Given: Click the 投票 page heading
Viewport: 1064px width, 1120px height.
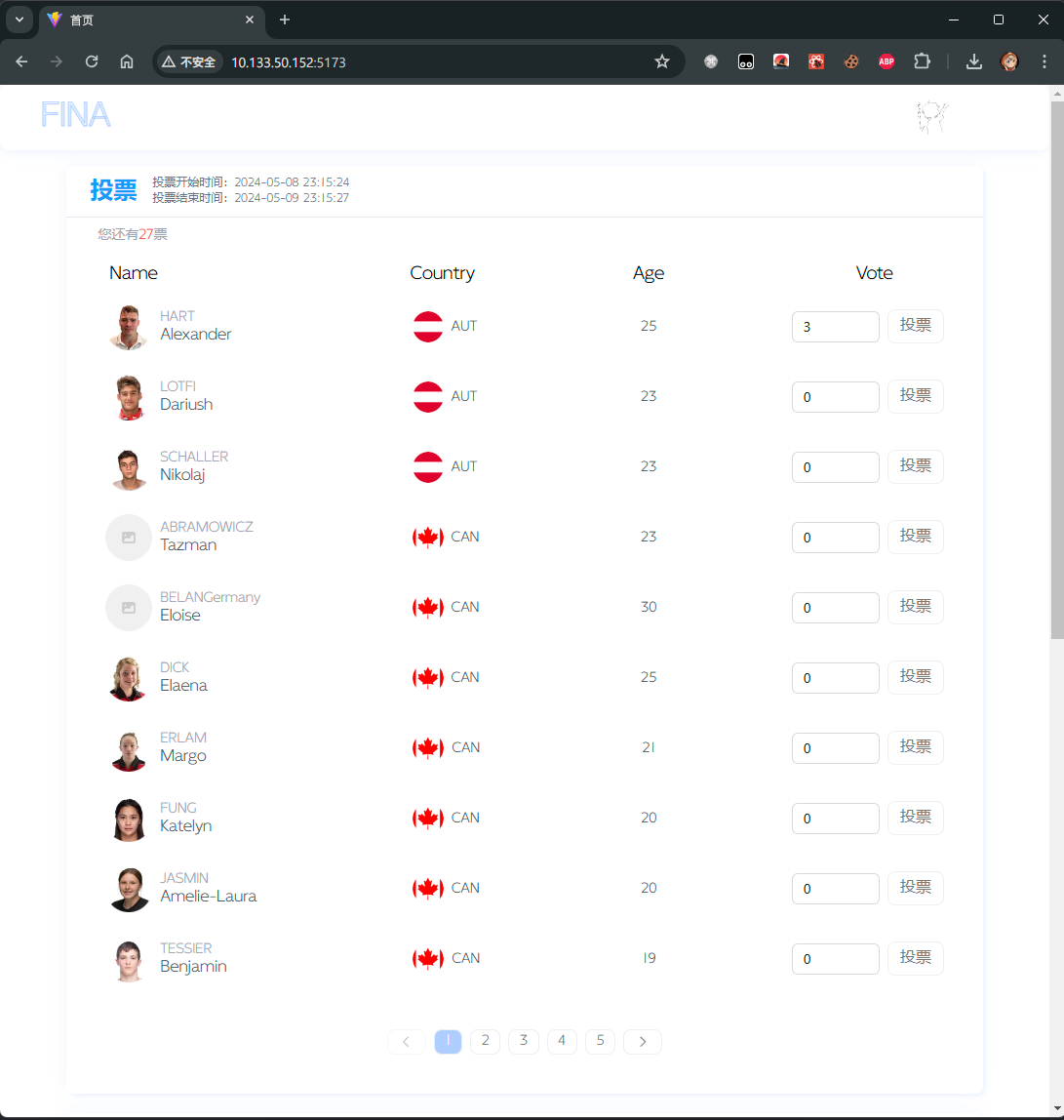Looking at the screenshot, I should [x=113, y=190].
